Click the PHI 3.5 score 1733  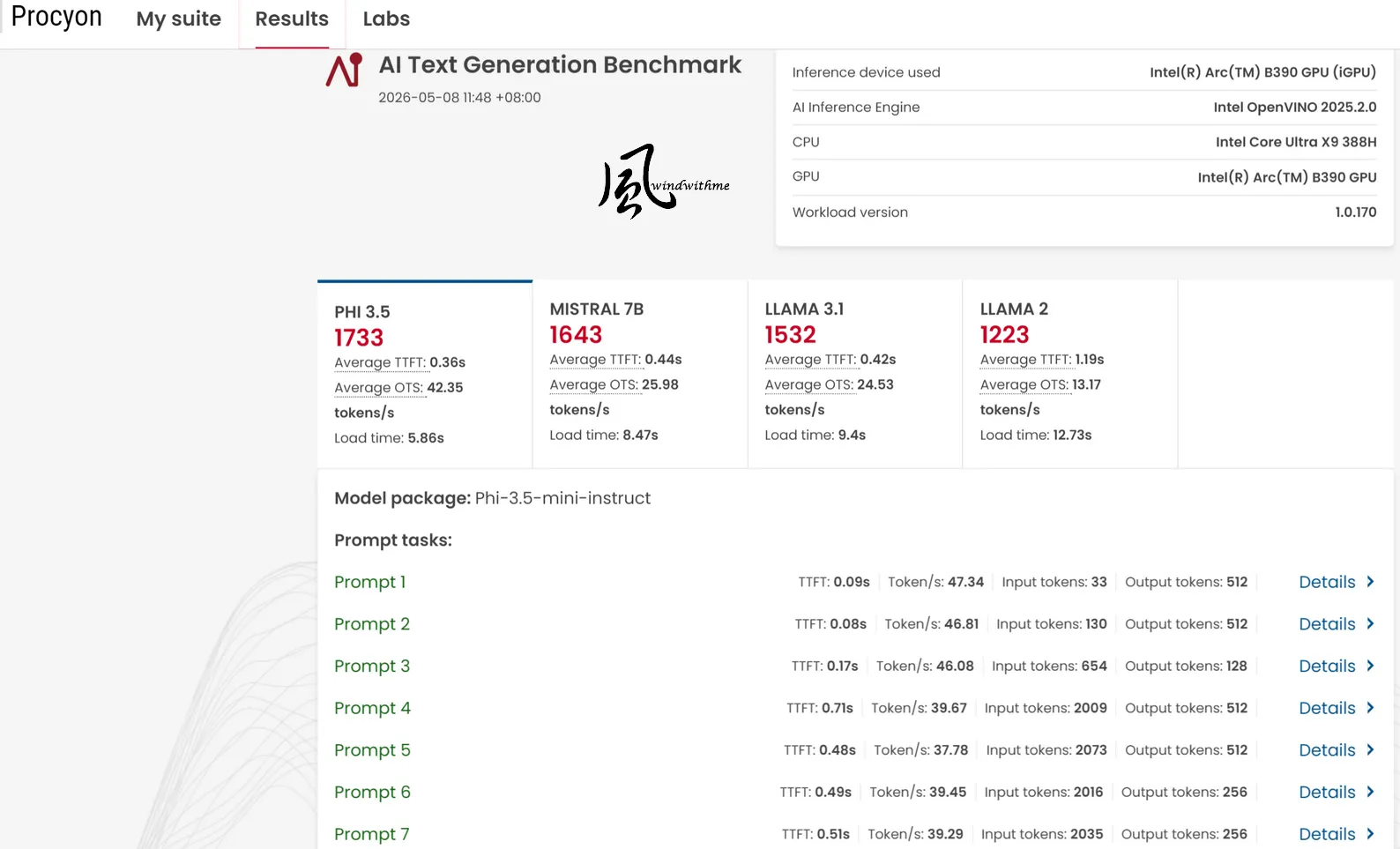(x=359, y=338)
